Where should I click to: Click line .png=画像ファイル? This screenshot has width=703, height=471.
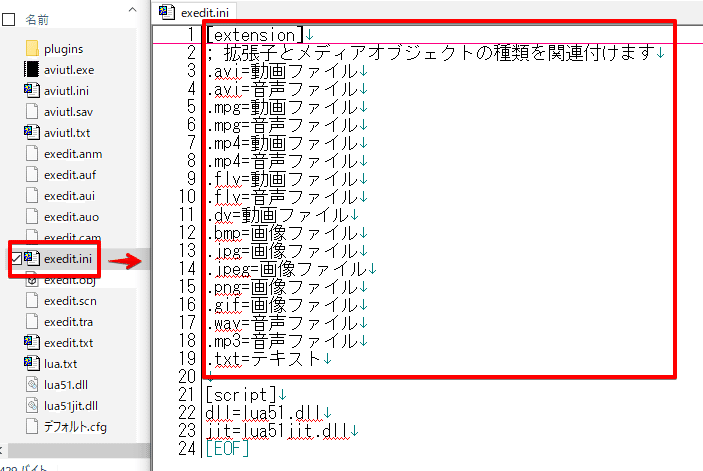(x=282, y=287)
